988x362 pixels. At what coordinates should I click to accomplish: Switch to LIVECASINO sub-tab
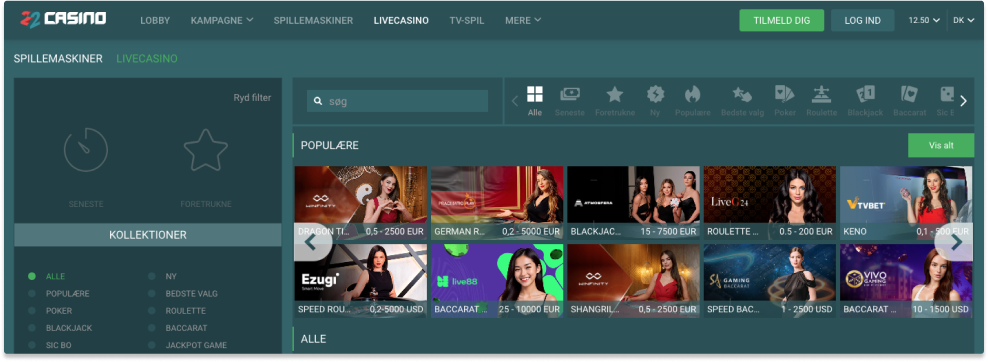147,59
